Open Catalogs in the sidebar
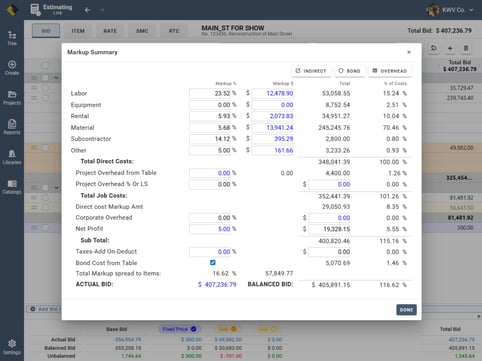Screen dimensions: 482x361 point(12,187)
